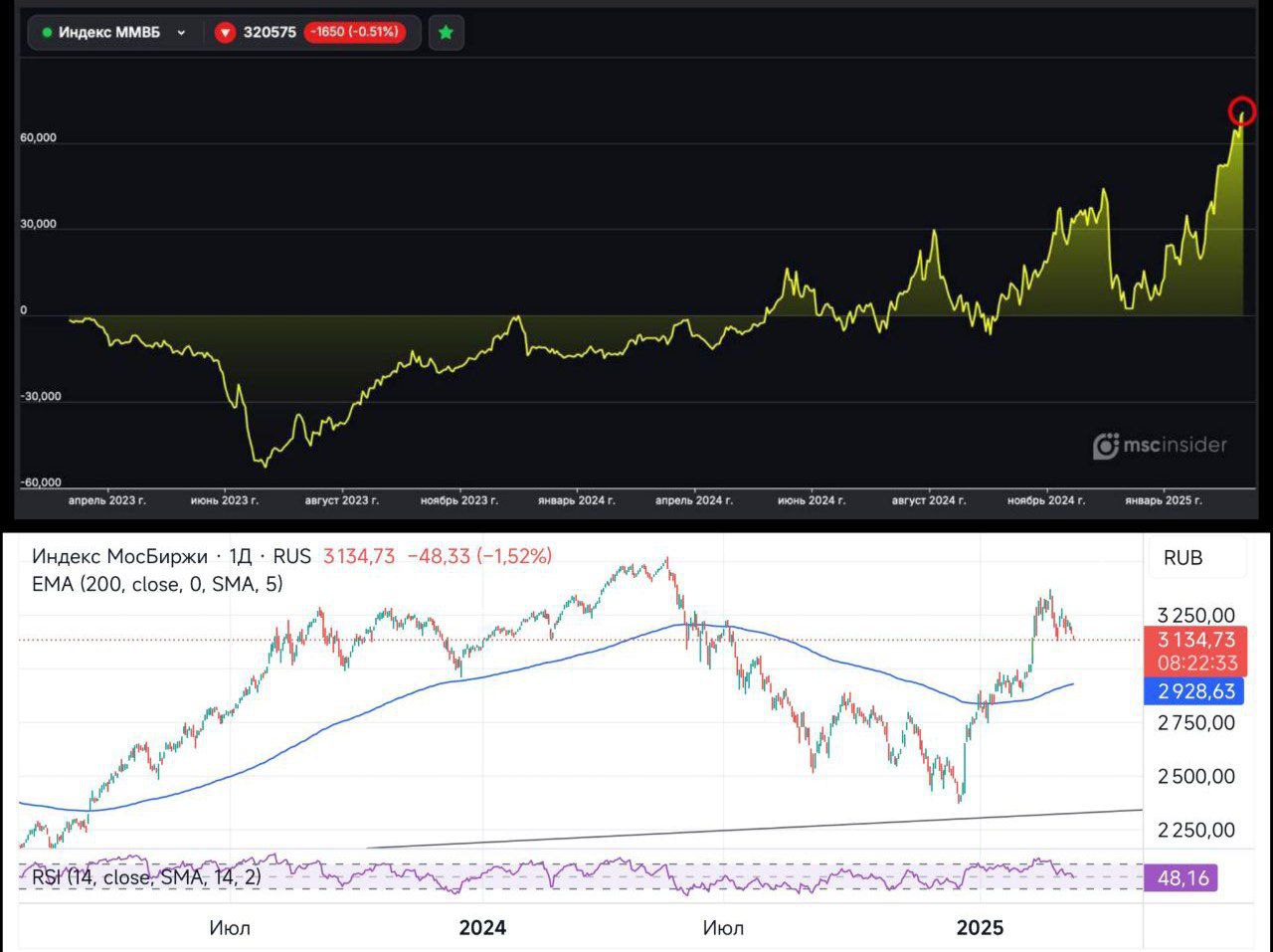Click the июнь 2023 г. date label
This screenshot has width=1273, height=952.
pyautogui.click(x=225, y=500)
